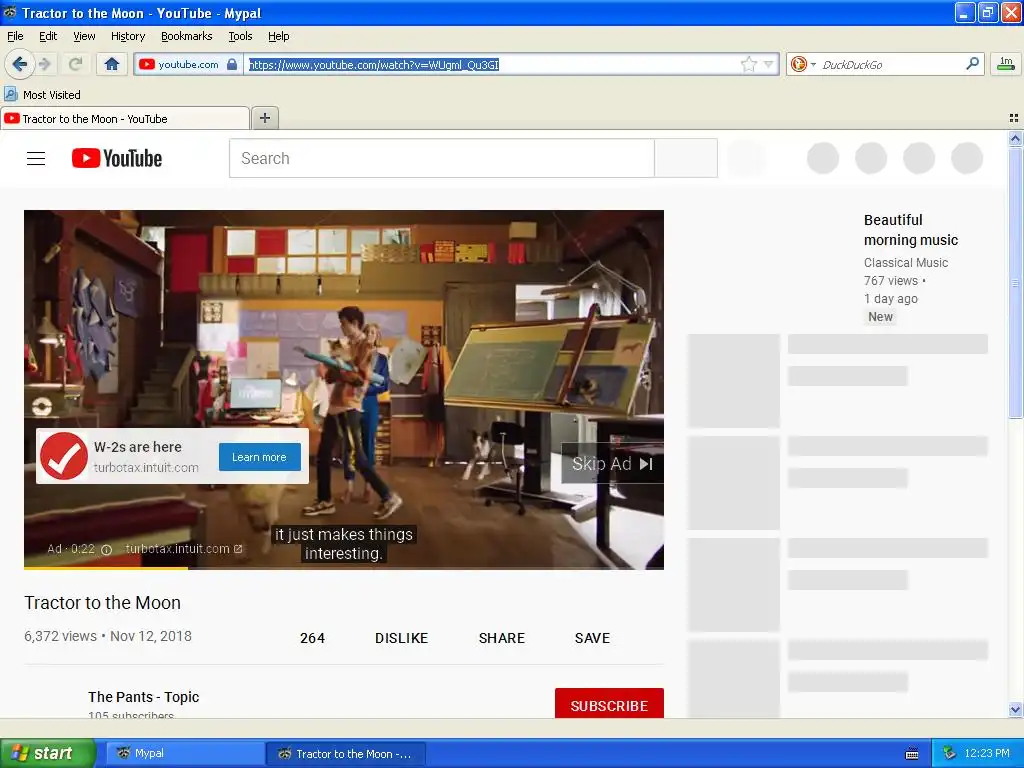This screenshot has height=768, width=1024.
Task: Click the on-screen keyboard tray icon
Action: coord(912,754)
